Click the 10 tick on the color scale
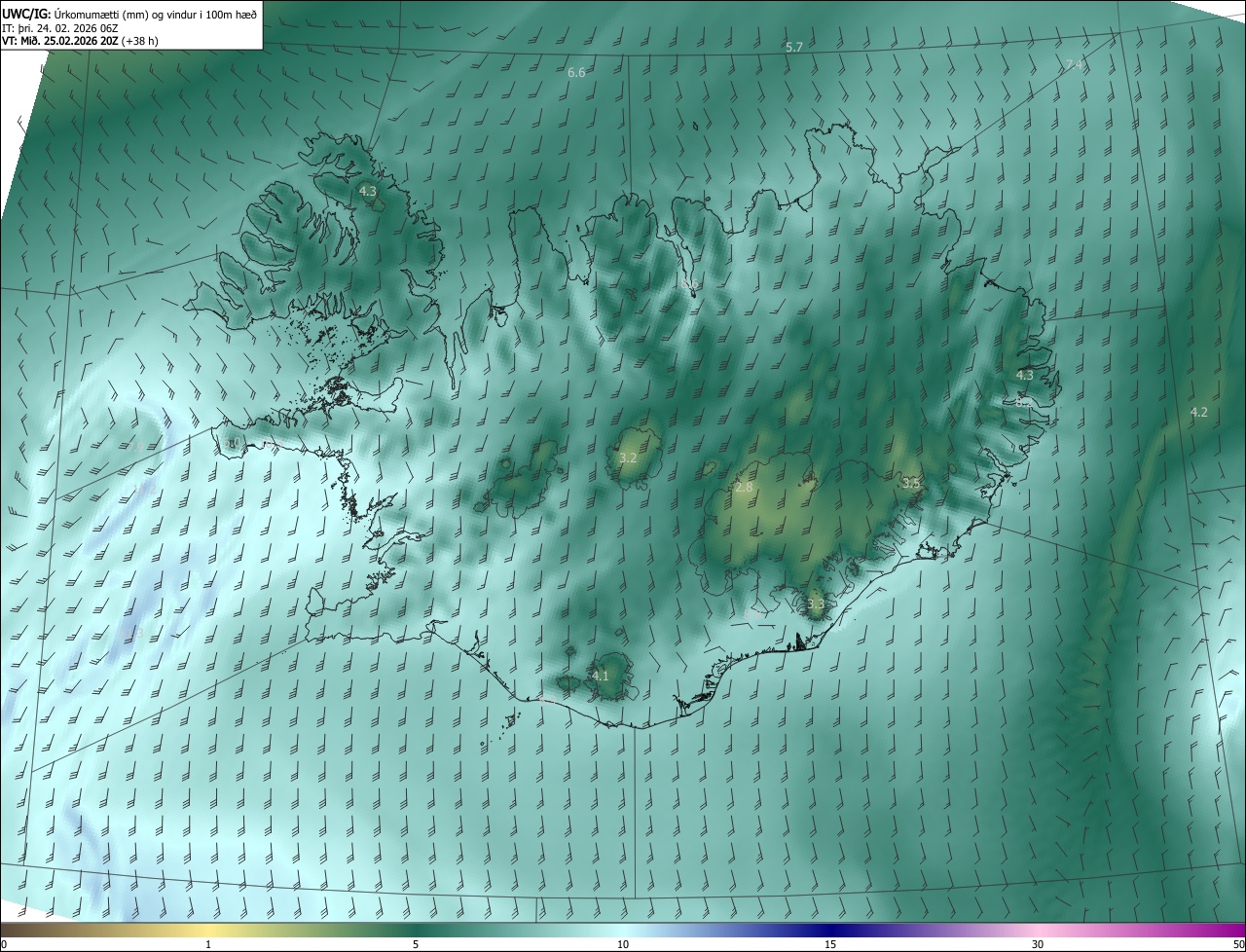The width and height of the screenshot is (1246, 952). (623, 944)
